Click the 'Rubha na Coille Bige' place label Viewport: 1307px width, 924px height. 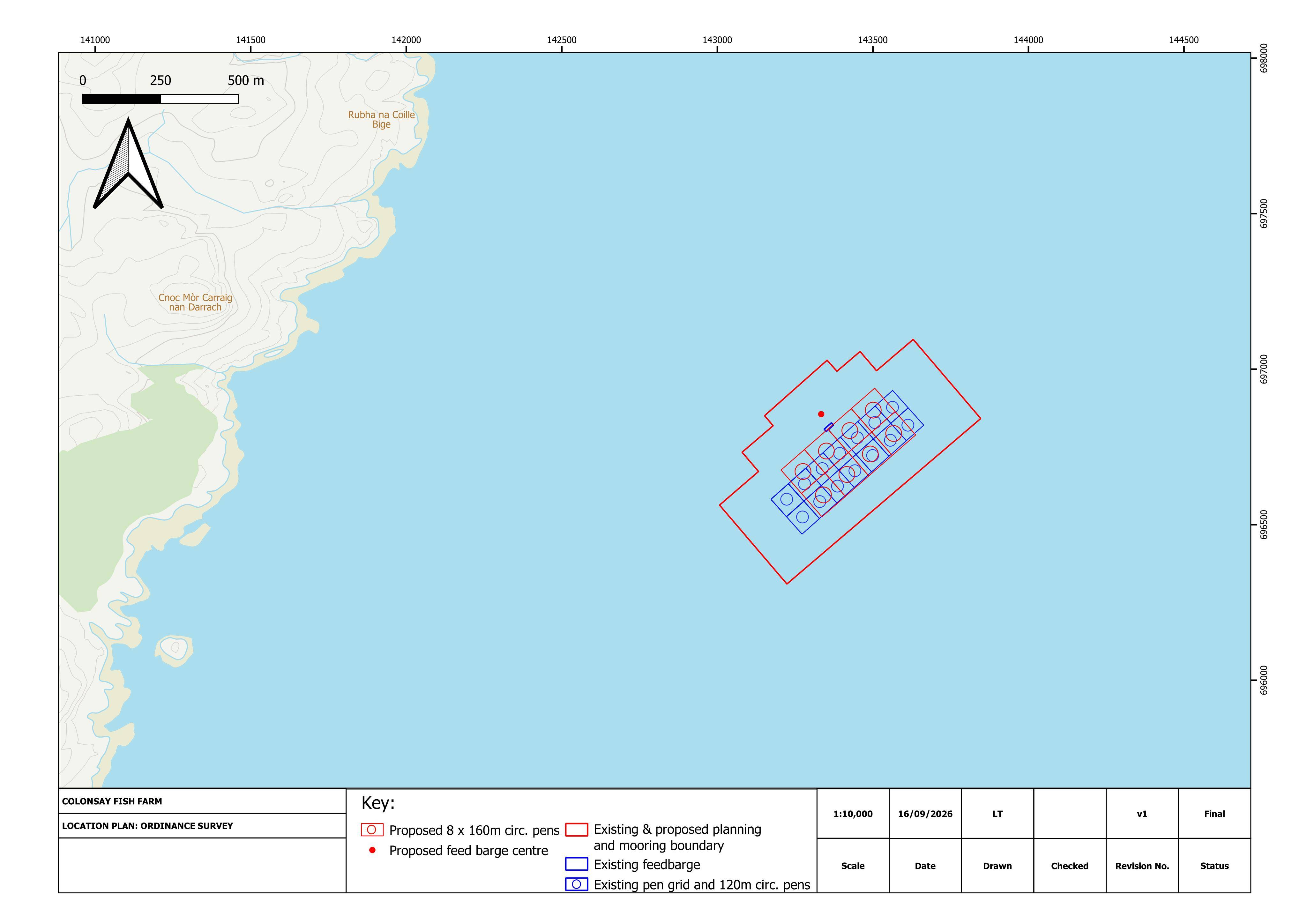click(x=381, y=120)
